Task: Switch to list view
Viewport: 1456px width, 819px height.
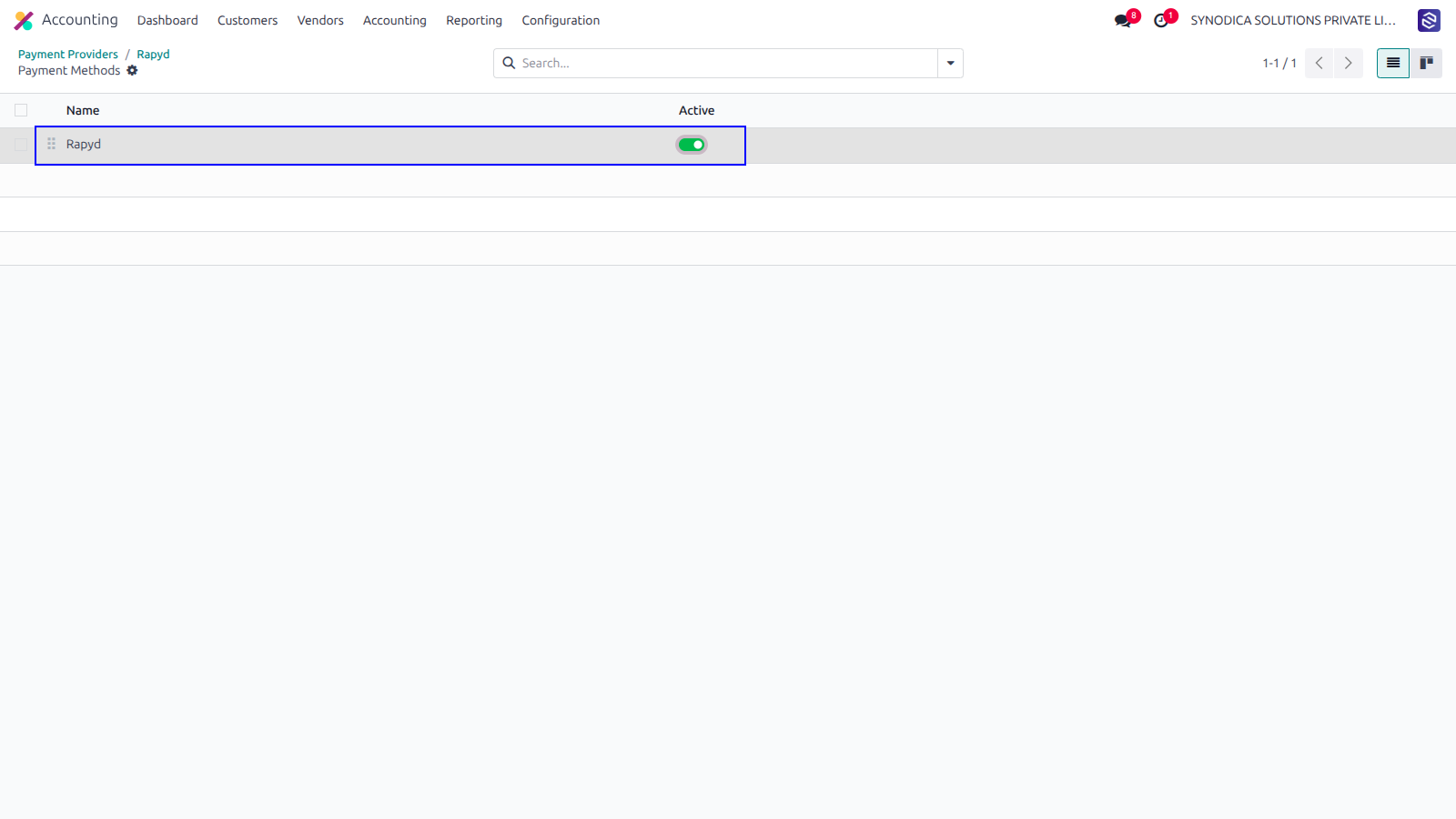Action: 1392,63
